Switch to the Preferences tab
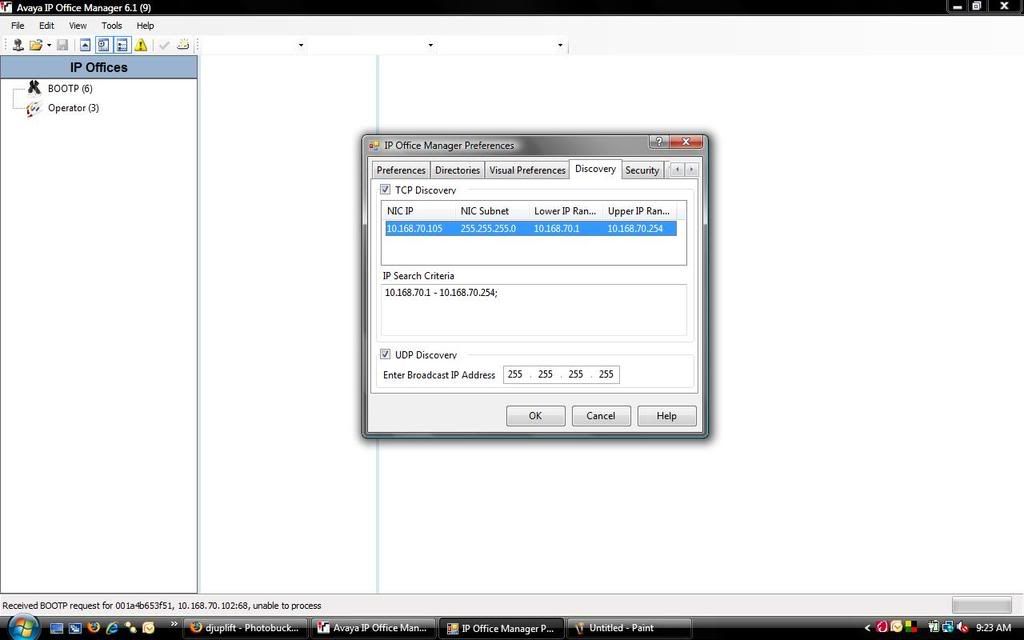Image resolution: width=1024 pixels, height=640 pixels. click(x=401, y=170)
